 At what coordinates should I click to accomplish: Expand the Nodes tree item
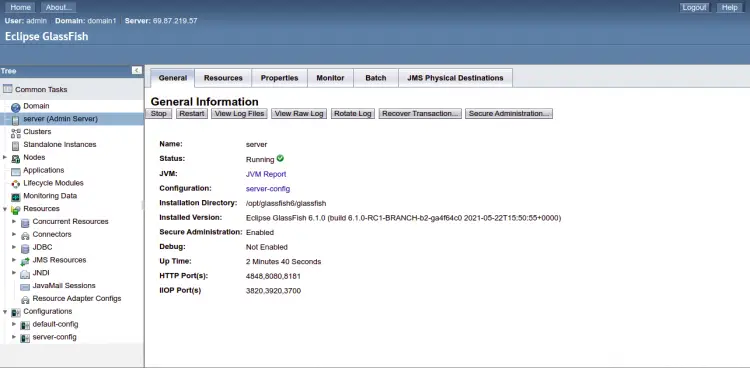tap(5, 157)
